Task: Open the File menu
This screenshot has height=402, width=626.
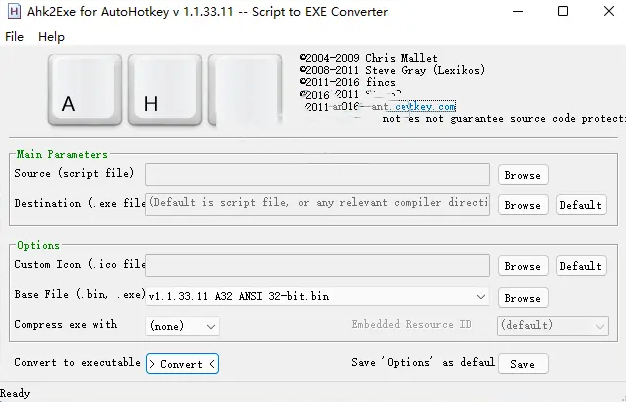Action: coord(14,37)
